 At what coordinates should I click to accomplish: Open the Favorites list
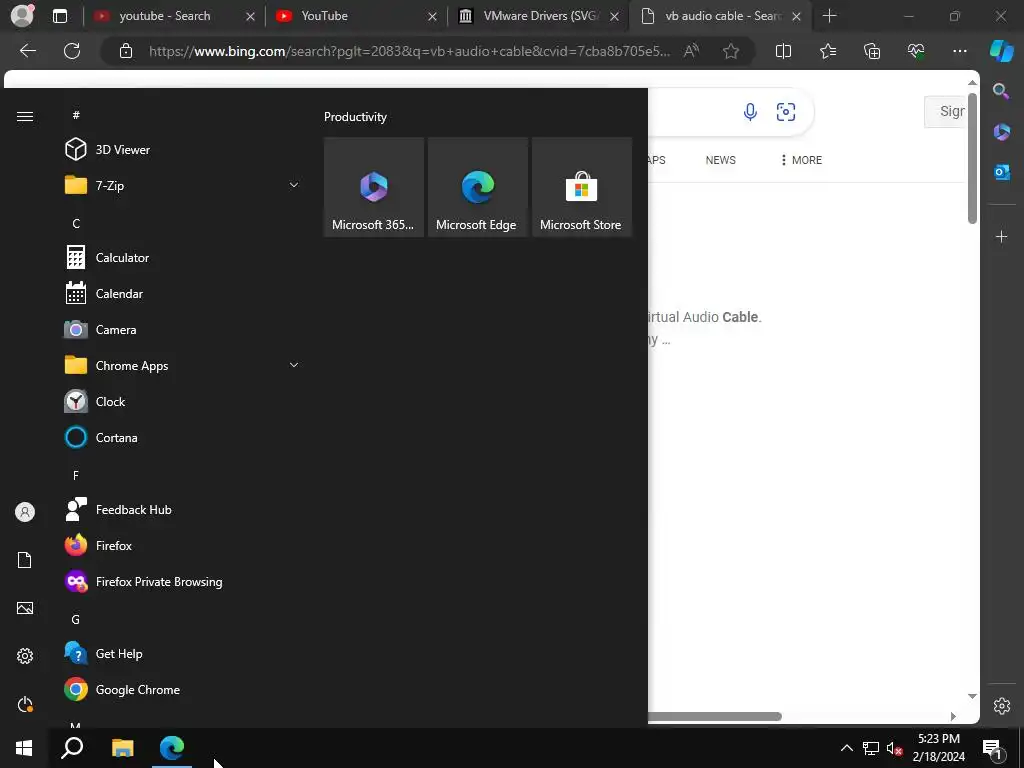827,51
